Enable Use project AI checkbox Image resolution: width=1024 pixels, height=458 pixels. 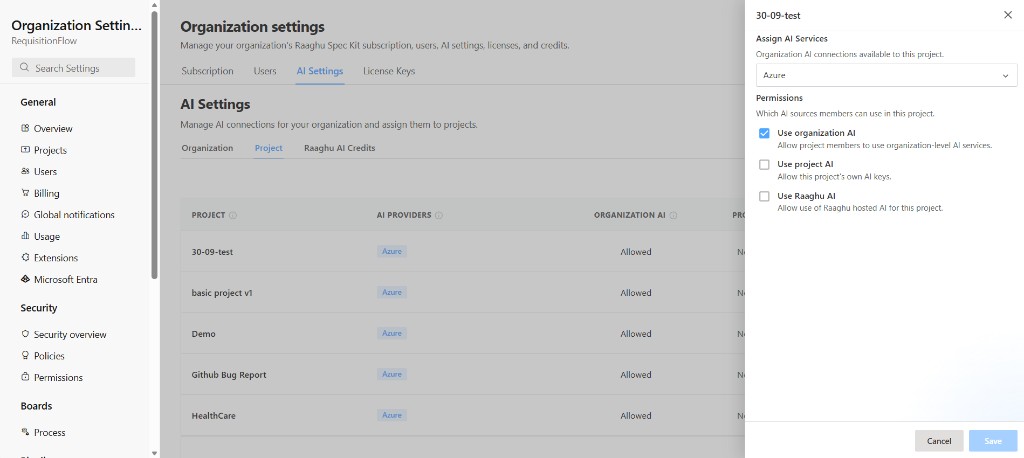[x=764, y=165]
